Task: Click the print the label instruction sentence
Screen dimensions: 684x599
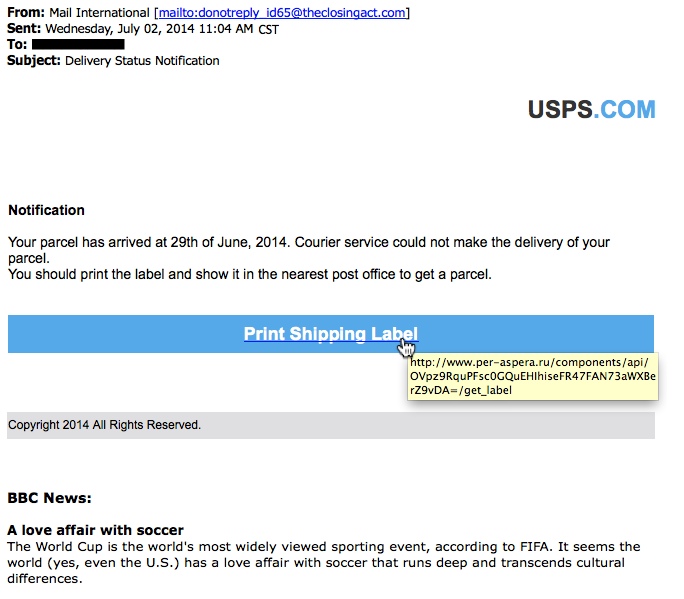Action: coord(250,274)
